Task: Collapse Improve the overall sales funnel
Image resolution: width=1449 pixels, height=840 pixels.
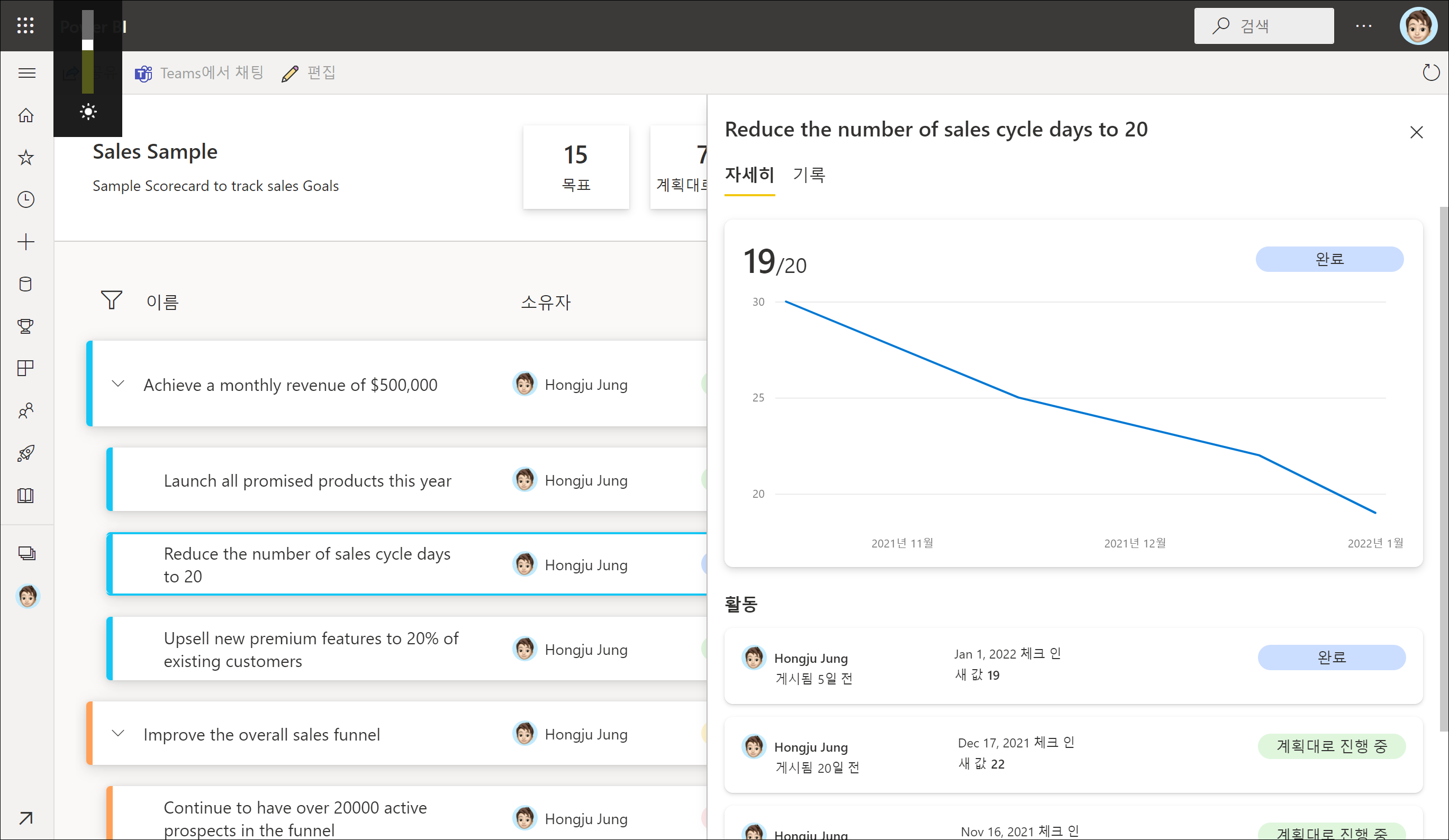Action: [x=118, y=734]
